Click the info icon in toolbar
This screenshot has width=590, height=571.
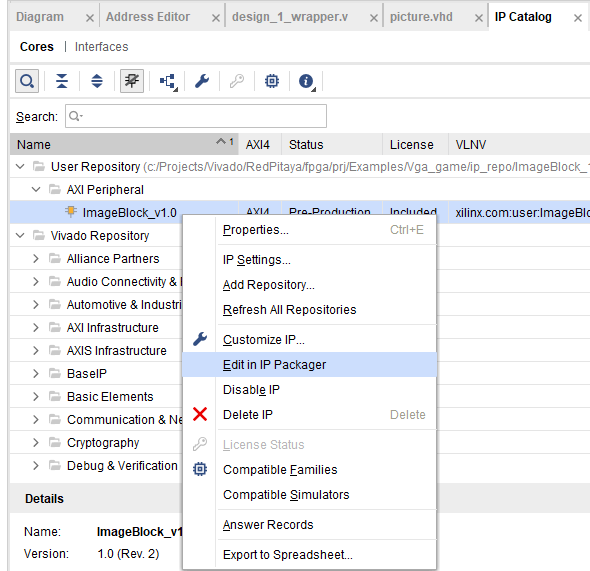click(x=306, y=81)
